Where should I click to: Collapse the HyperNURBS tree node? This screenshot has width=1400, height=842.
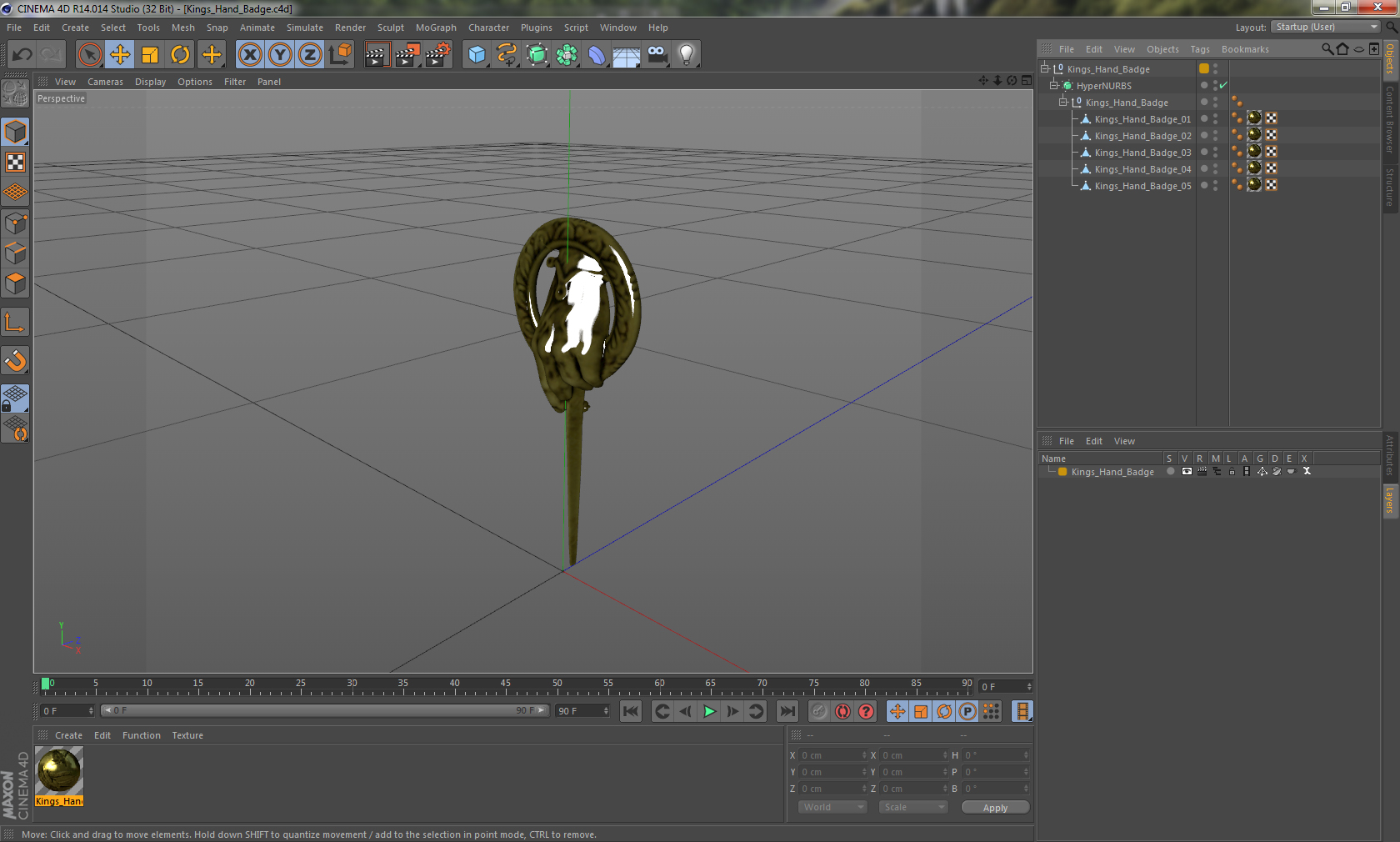coord(1054,85)
